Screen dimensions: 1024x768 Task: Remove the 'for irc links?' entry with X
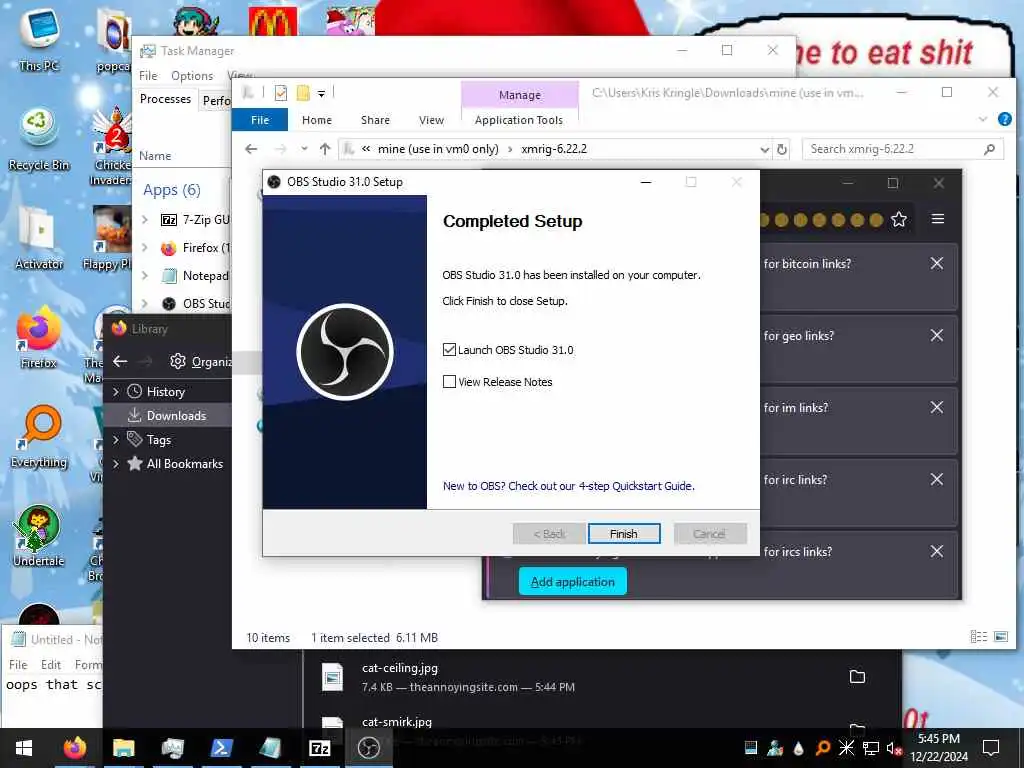tap(936, 479)
